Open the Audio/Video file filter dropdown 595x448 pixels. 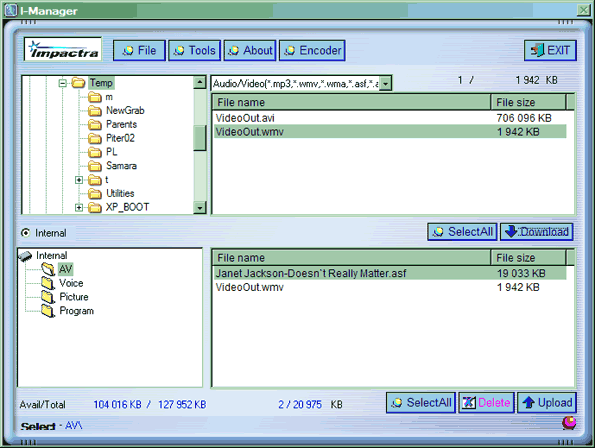pos(385,83)
